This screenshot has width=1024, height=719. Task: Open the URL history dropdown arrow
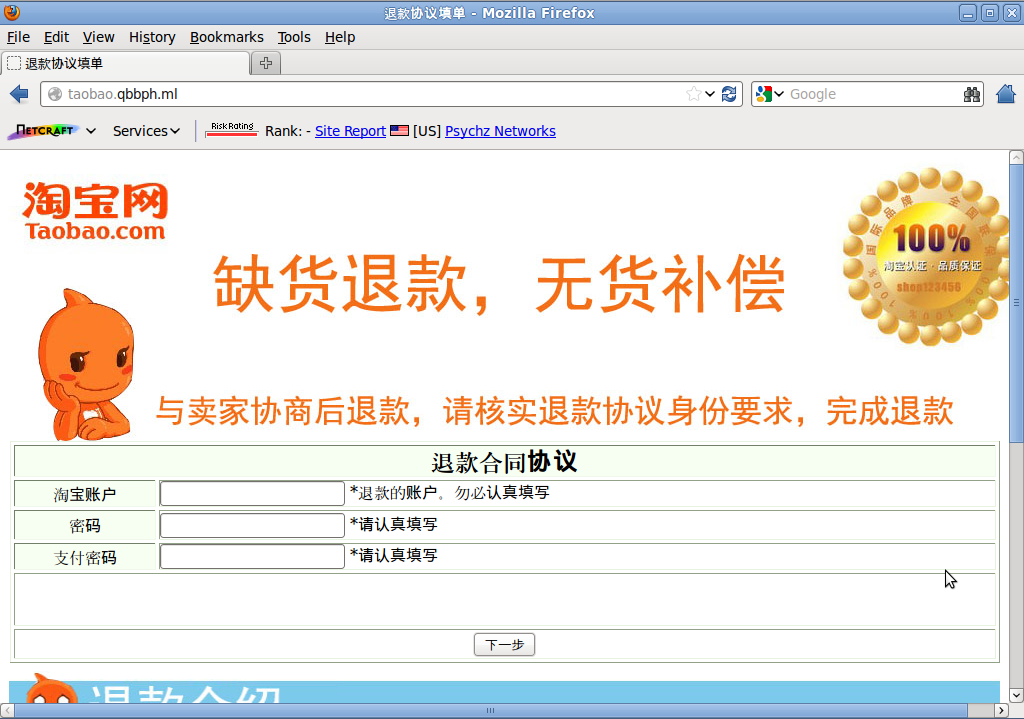(710, 94)
